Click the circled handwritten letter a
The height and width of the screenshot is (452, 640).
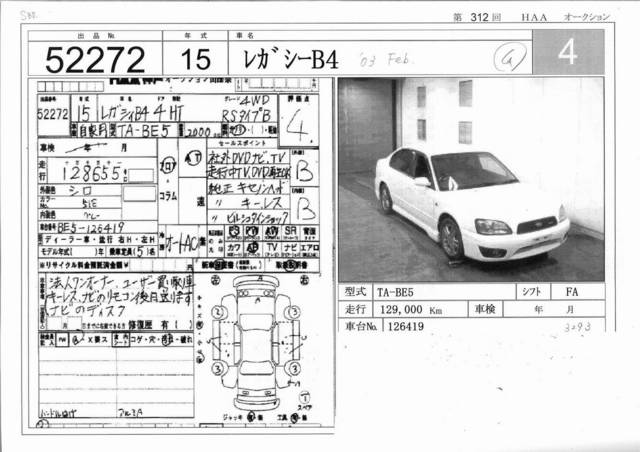tap(509, 58)
